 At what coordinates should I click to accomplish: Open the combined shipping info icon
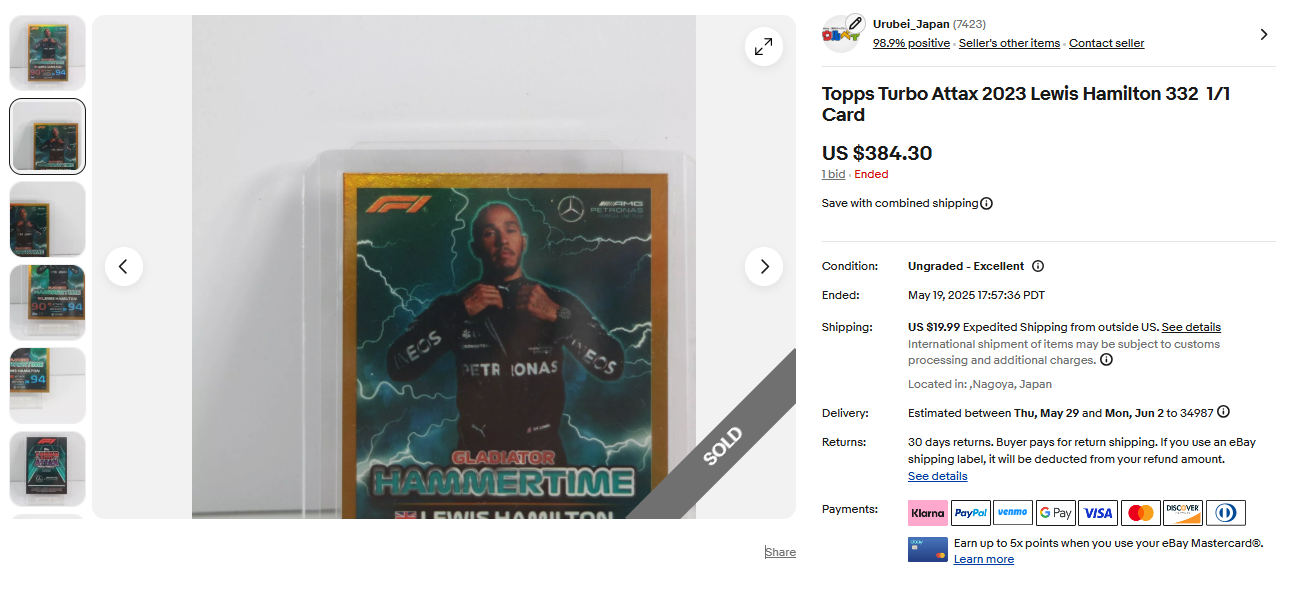click(x=987, y=204)
